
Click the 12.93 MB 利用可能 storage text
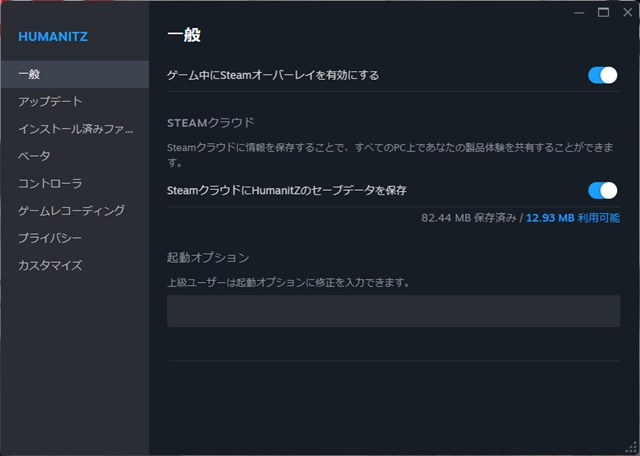573,217
